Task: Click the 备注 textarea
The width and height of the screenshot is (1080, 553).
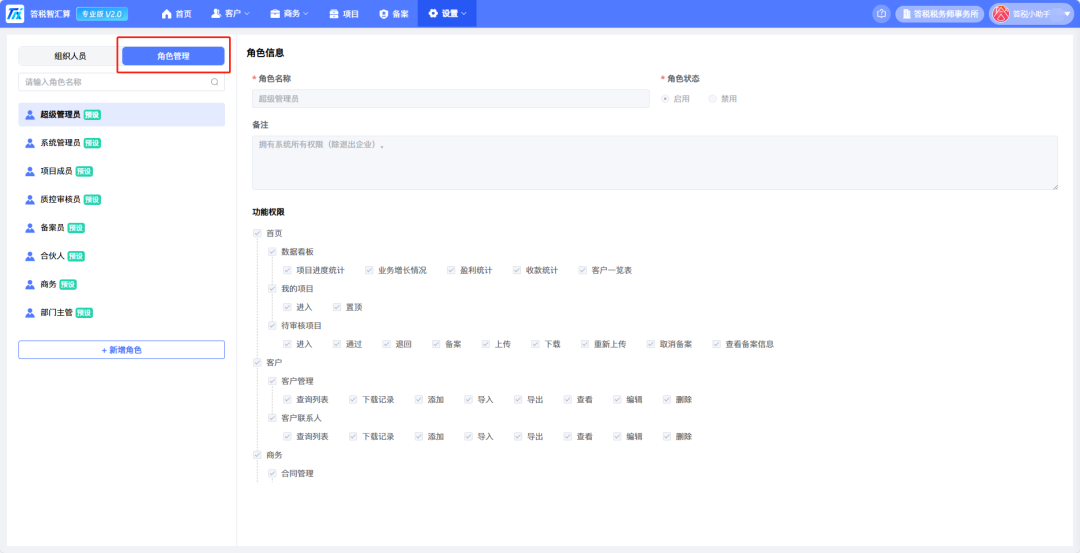Action: point(655,163)
